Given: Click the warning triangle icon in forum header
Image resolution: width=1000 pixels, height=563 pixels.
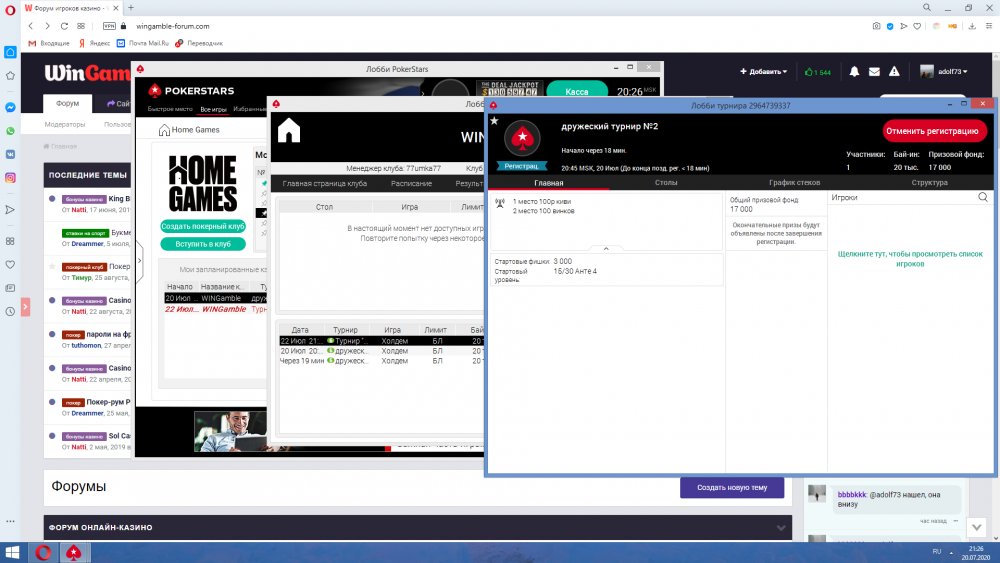Looking at the screenshot, I should 894,72.
